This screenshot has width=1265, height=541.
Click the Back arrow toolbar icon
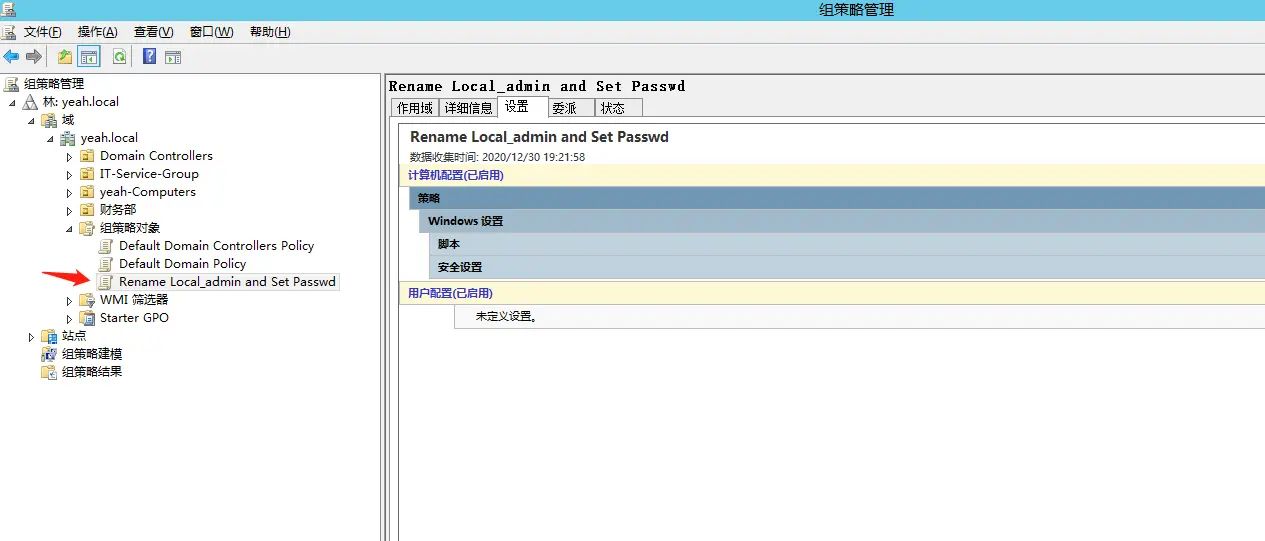11,57
